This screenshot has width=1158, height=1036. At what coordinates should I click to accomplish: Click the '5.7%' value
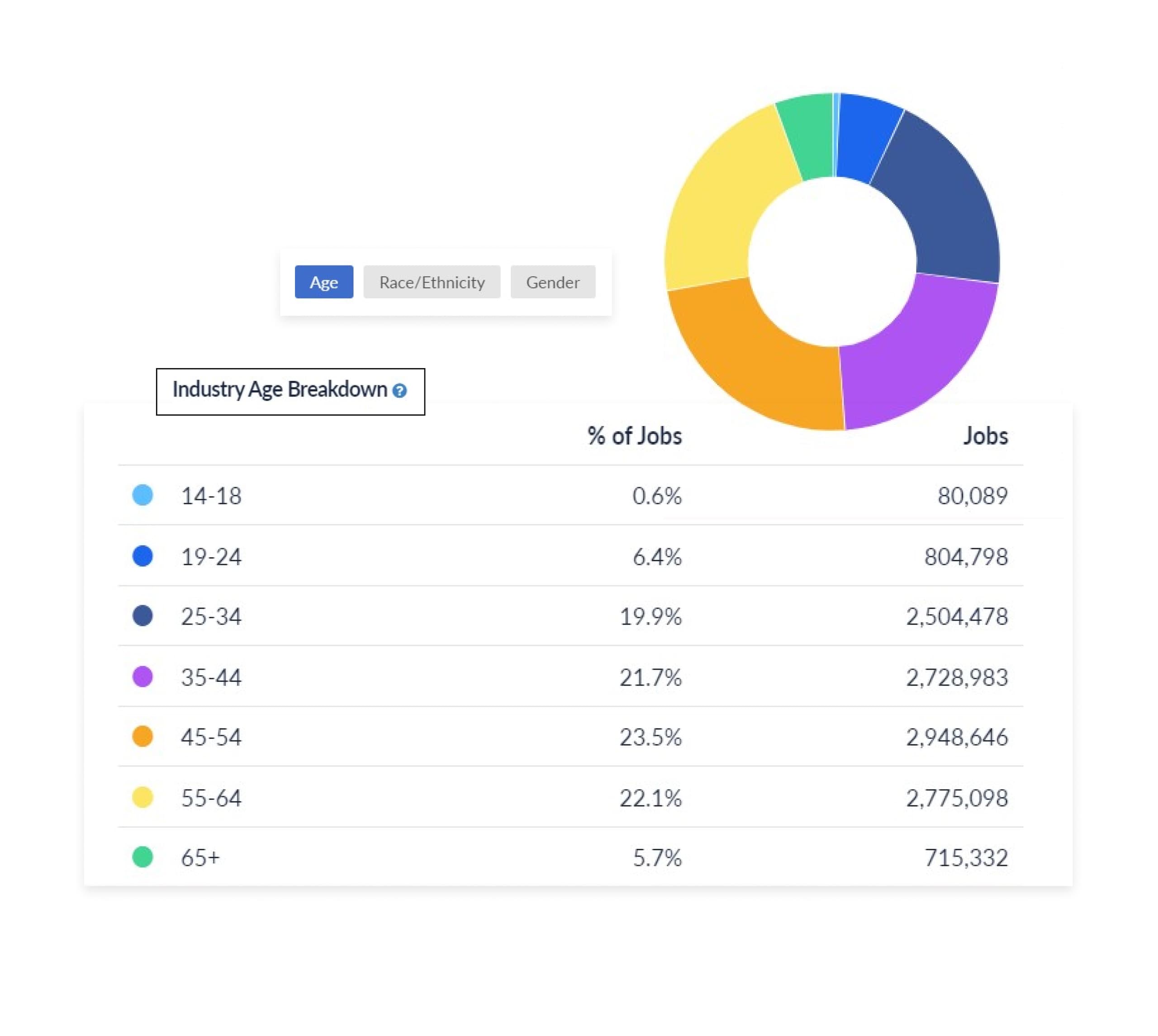click(x=657, y=858)
